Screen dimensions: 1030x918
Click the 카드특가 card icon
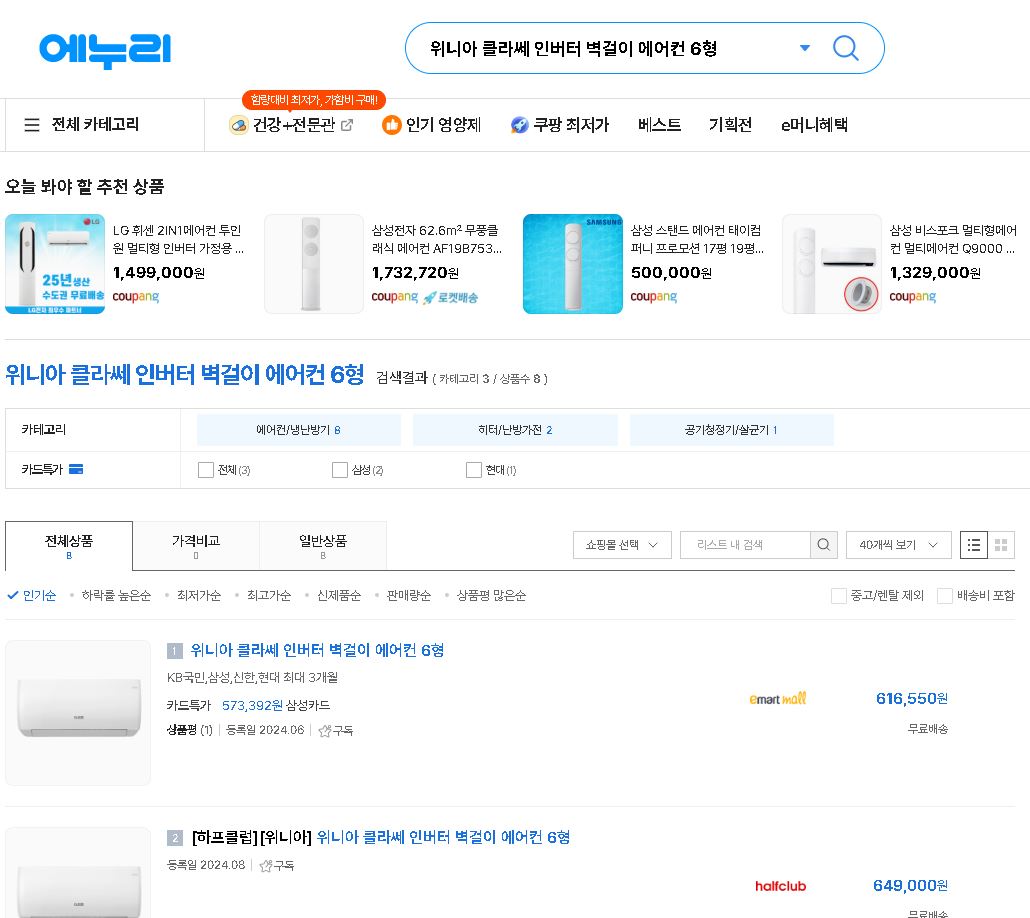coord(76,469)
